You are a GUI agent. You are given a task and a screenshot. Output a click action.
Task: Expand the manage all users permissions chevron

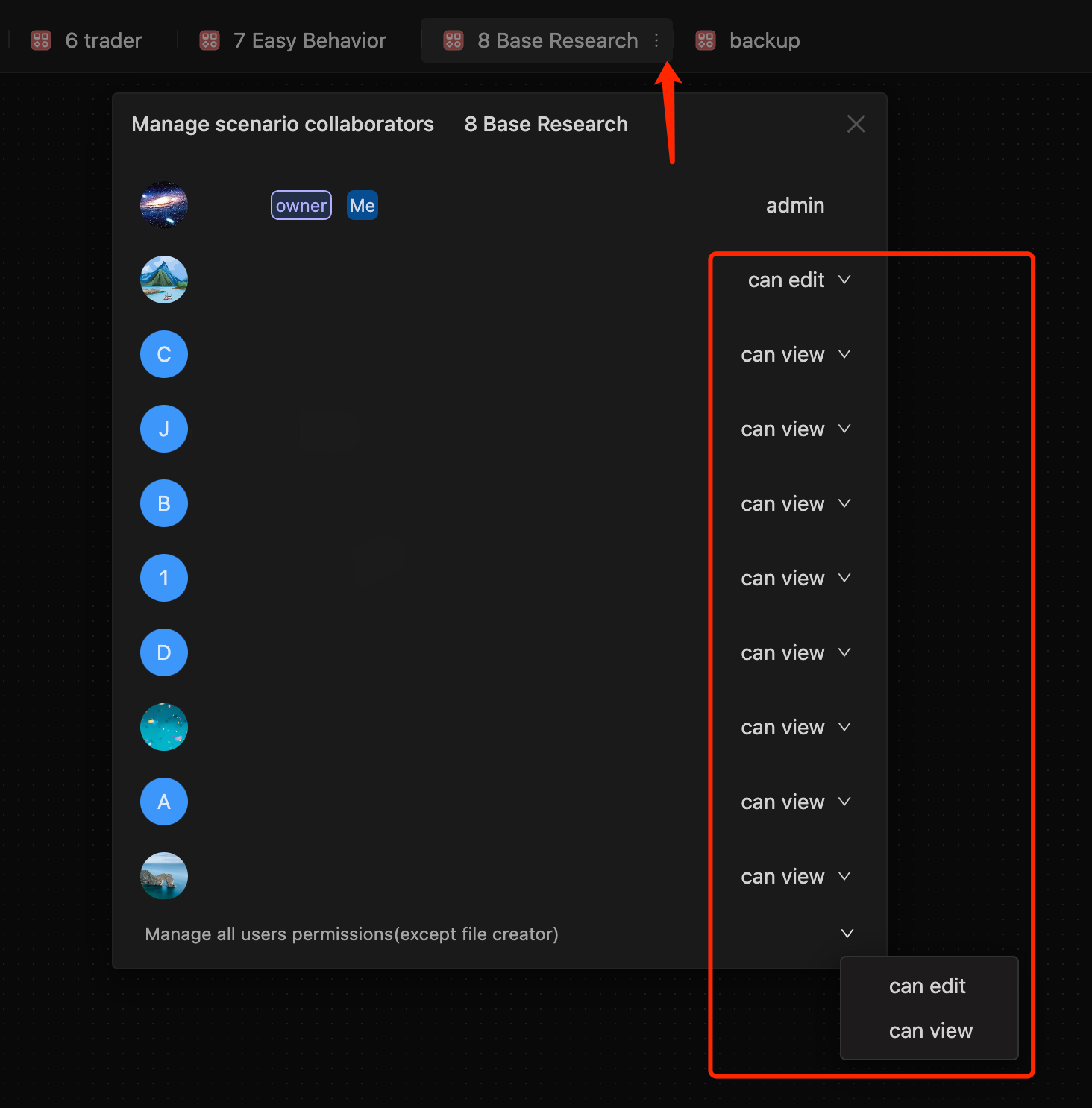click(847, 934)
